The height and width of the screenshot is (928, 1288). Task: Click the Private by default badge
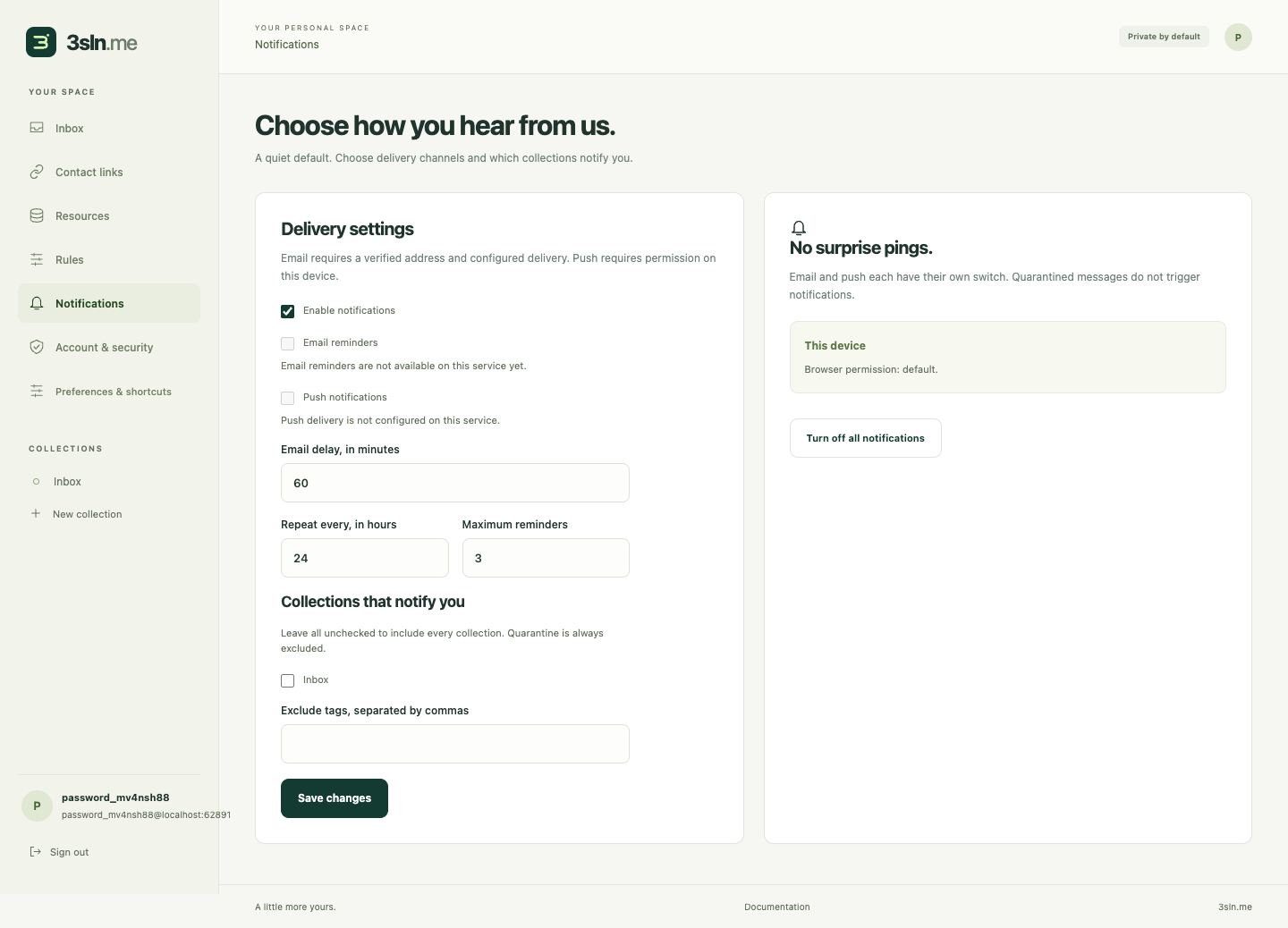click(x=1164, y=37)
